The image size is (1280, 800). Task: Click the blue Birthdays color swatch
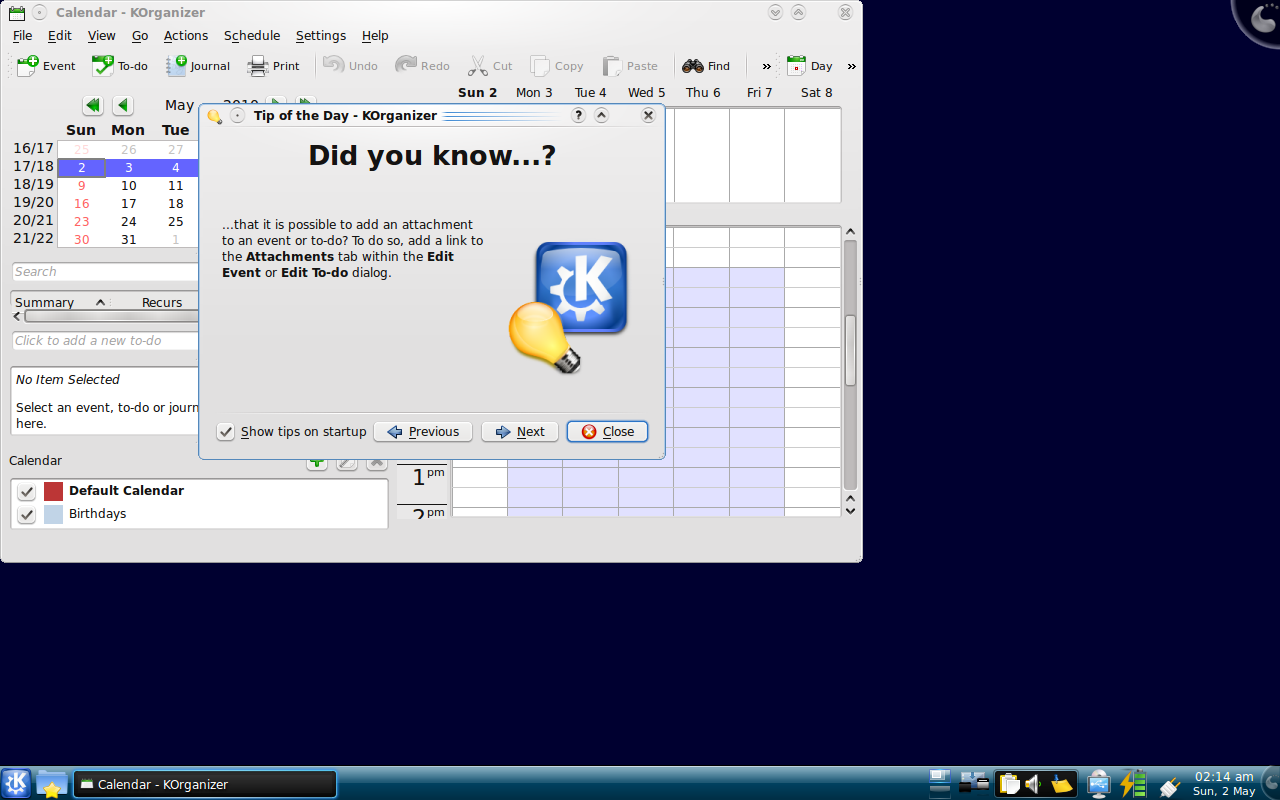pyautogui.click(x=54, y=514)
